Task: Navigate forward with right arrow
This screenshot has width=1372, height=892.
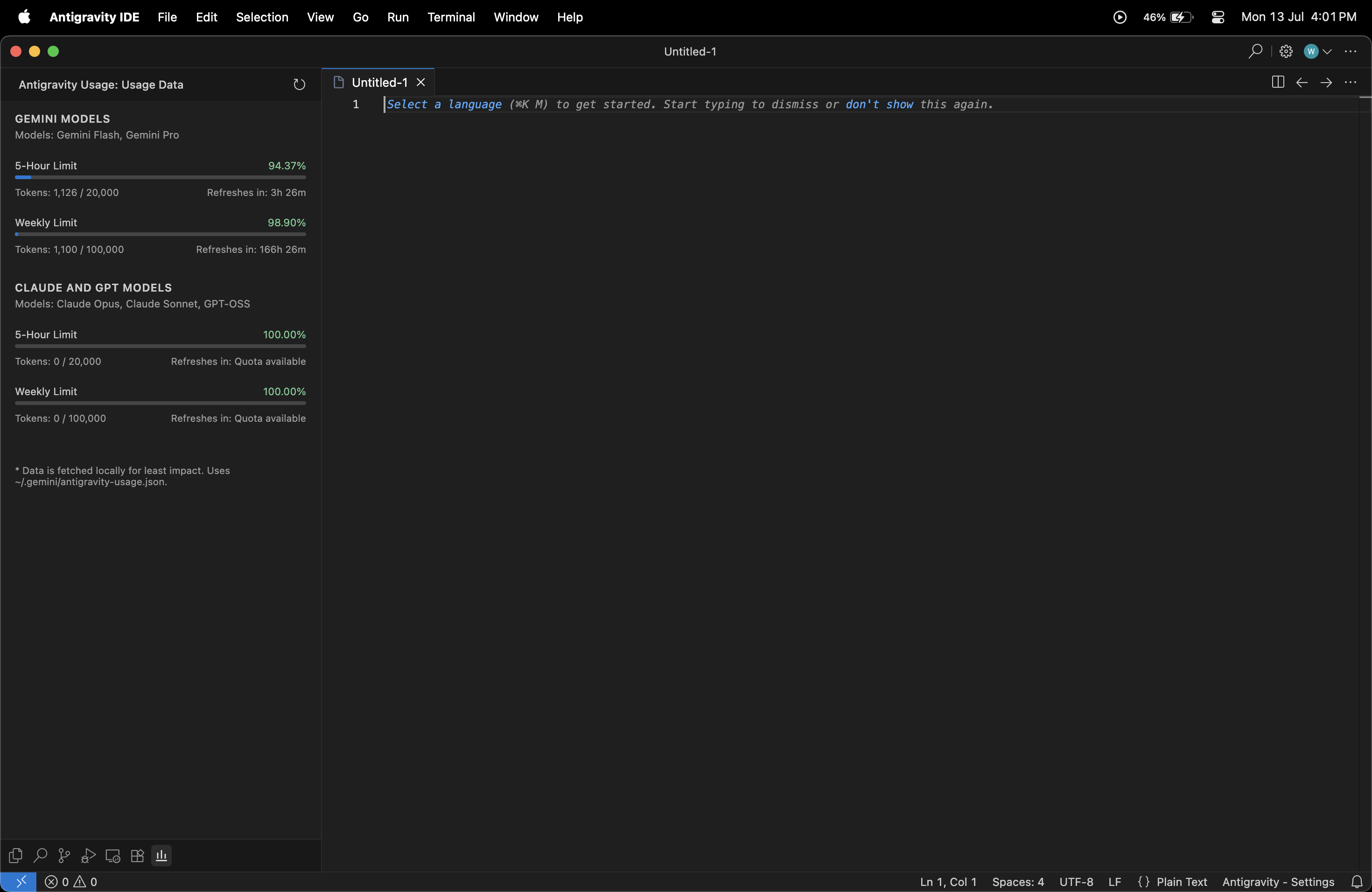Action: pyautogui.click(x=1326, y=83)
